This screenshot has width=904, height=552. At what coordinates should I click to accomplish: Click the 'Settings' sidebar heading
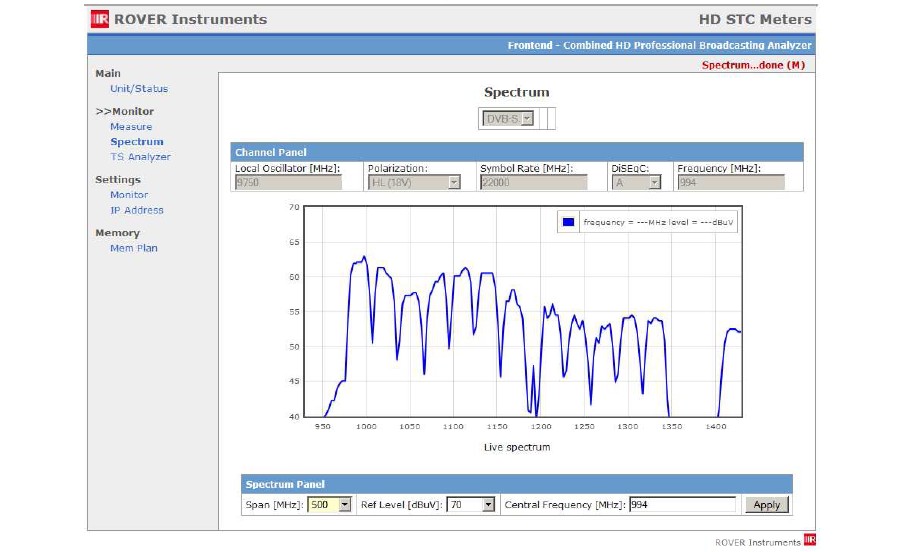click(x=118, y=180)
